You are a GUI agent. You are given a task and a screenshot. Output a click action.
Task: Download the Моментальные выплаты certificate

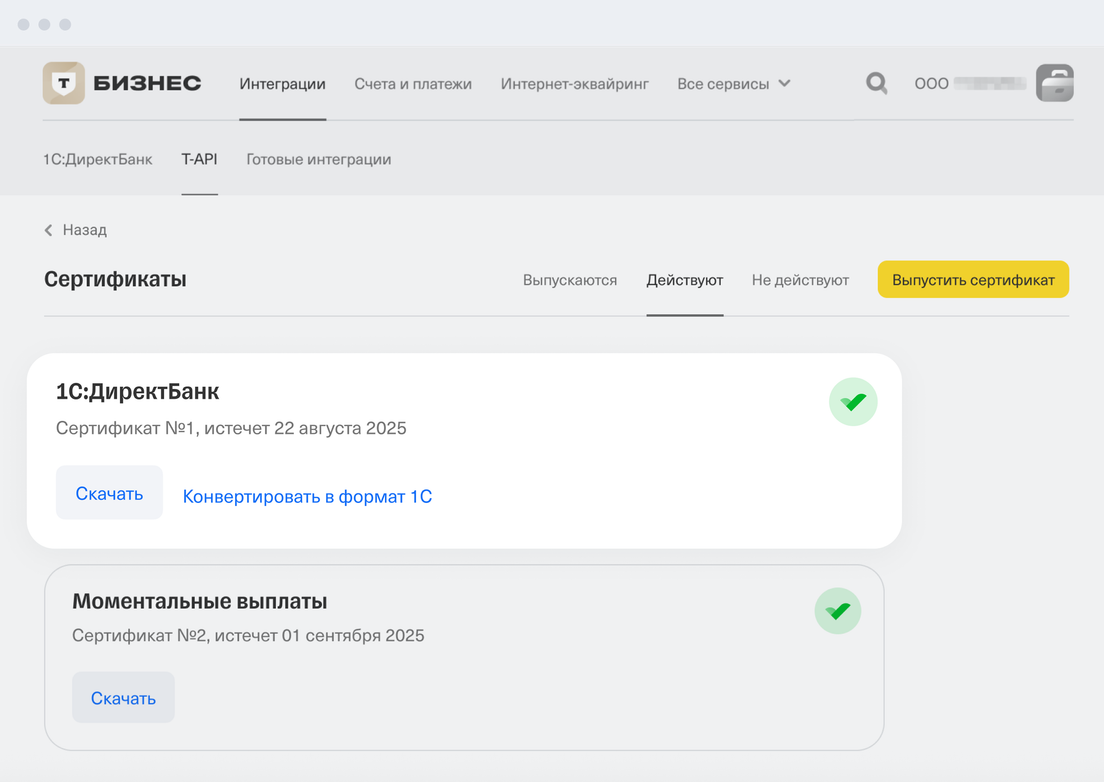click(123, 698)
